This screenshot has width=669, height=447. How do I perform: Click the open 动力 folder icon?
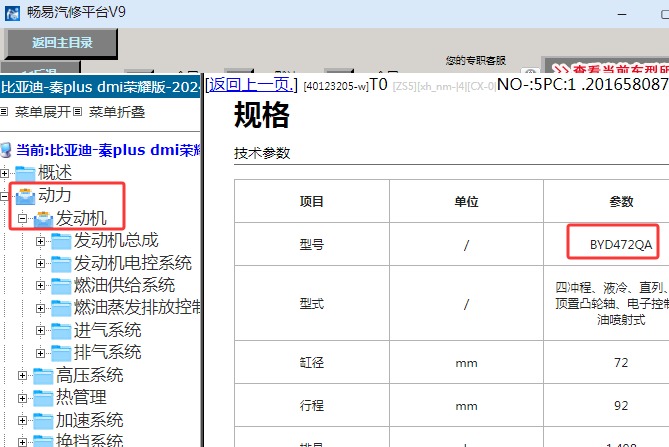point(25,196)
